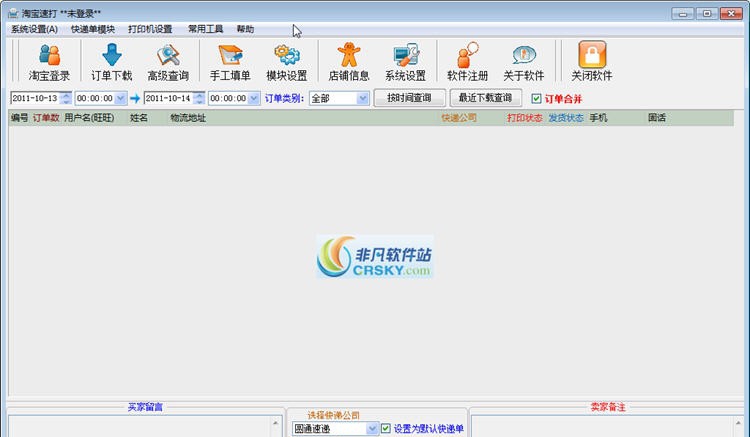Open the 常用工具 menu
This screenshot has width=750, height=437.
(206, 29)
